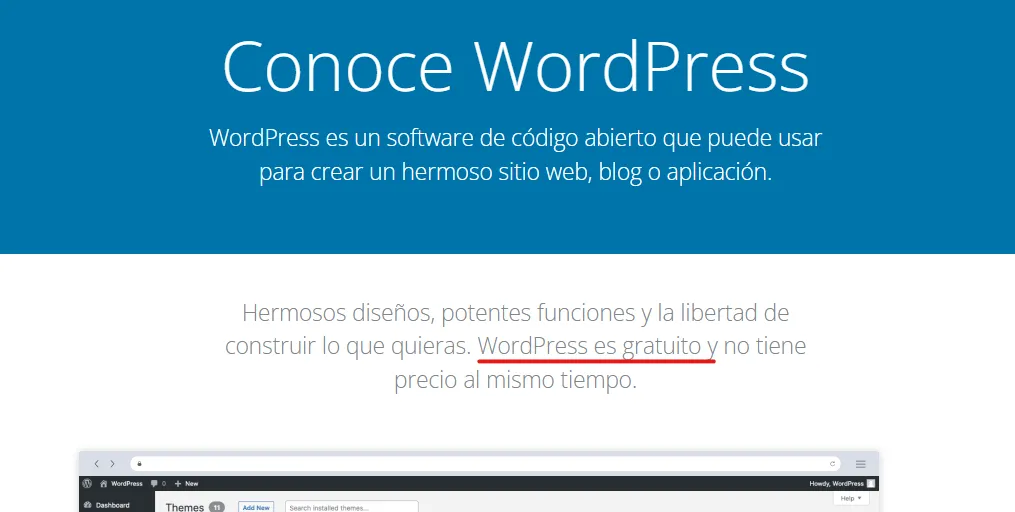Click the New item in the admin bar
The width and height of the screenshot is (1015, 512).
coord(186,484)
